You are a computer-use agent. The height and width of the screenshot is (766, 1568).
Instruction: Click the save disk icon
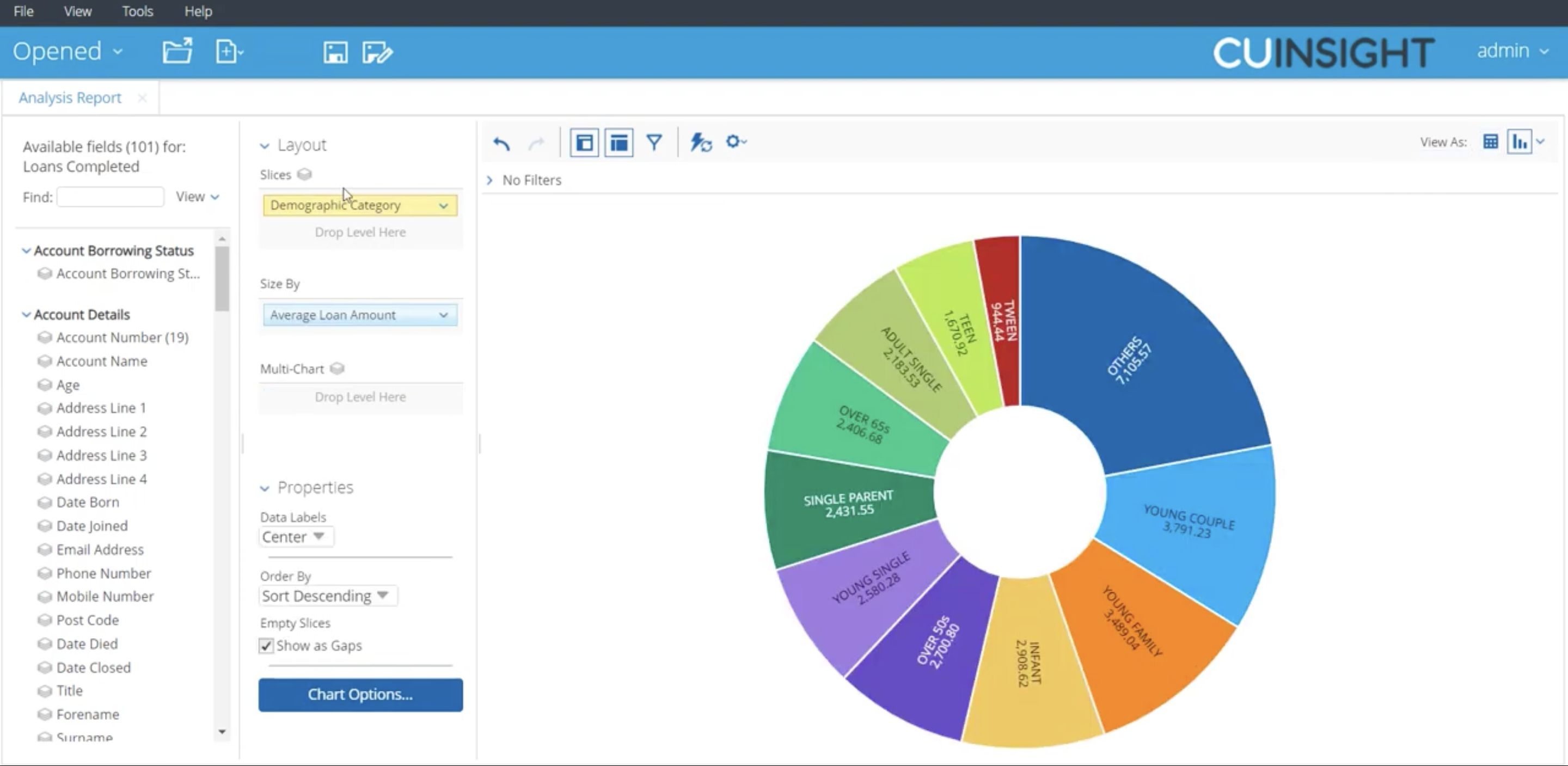point(335,52)
